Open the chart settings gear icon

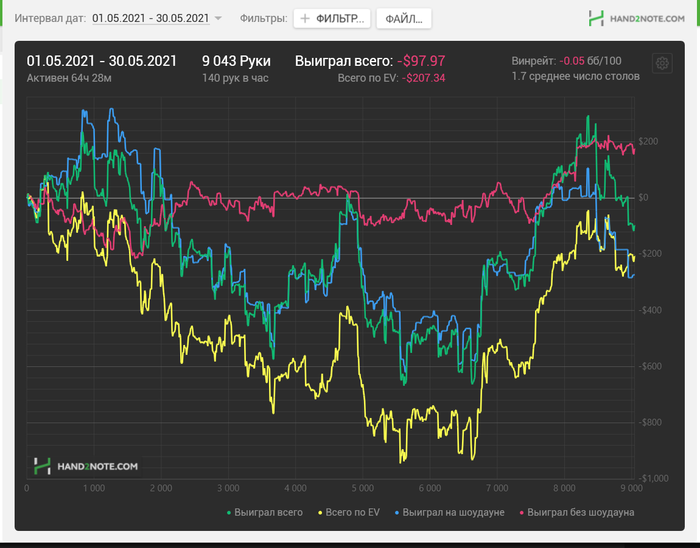pyautogui.click(x=662, y=63)
